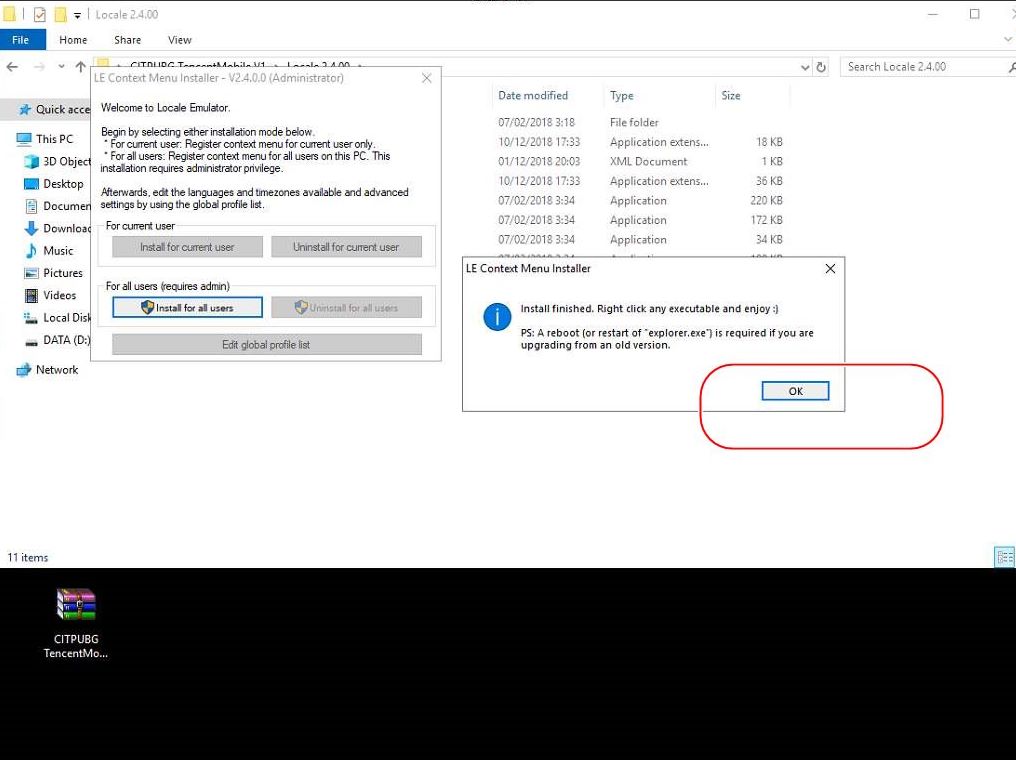Open the File menu
The image size is (1016, 760).
pos(20,39)
